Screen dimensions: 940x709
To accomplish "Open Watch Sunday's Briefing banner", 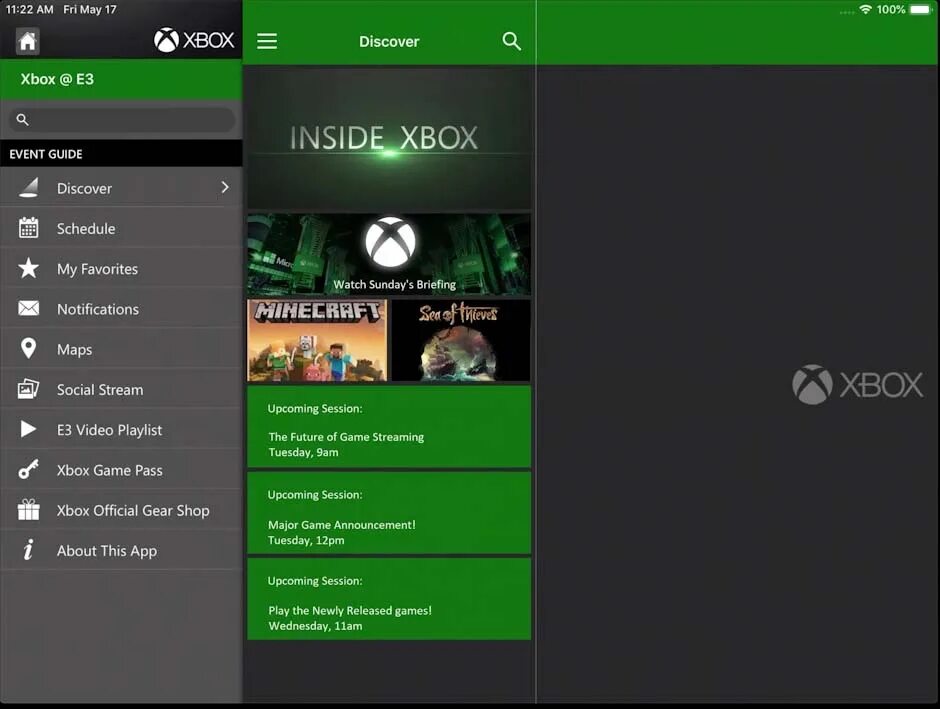I will click(389, 254).
